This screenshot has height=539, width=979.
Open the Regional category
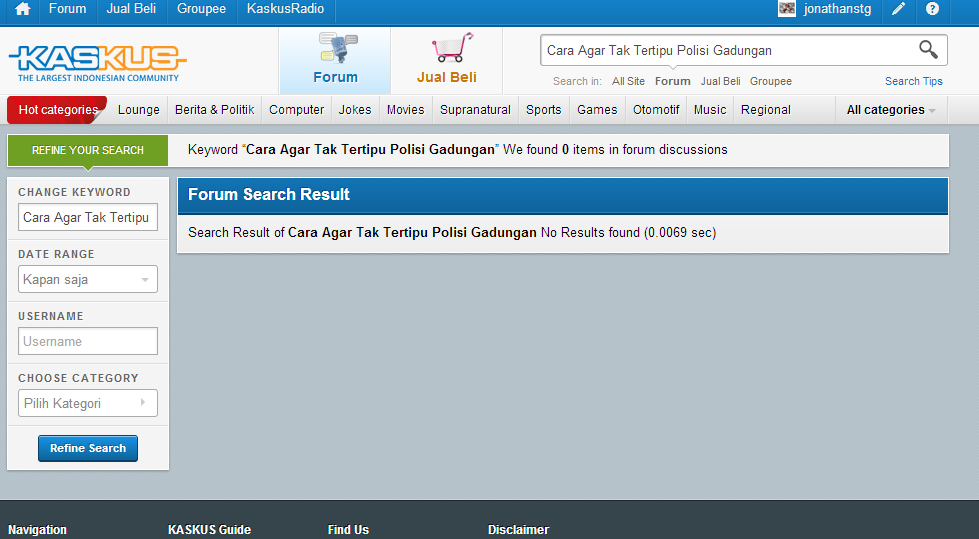[765, 110]
